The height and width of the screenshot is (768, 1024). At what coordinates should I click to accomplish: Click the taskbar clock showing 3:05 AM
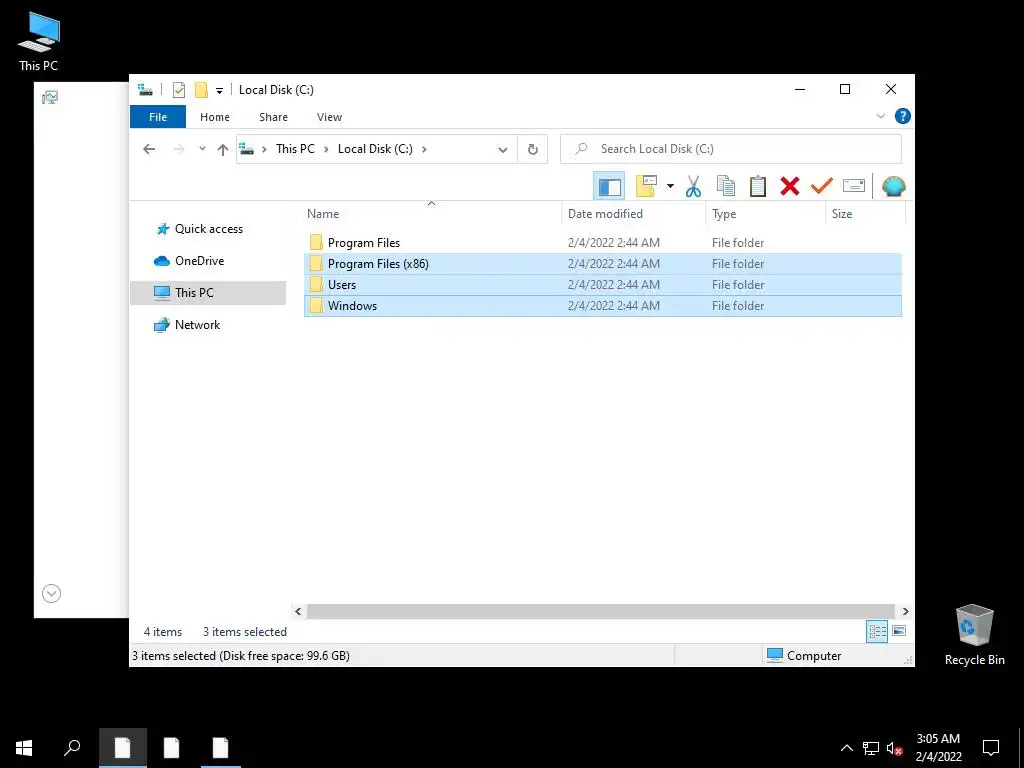click(938, 748)
